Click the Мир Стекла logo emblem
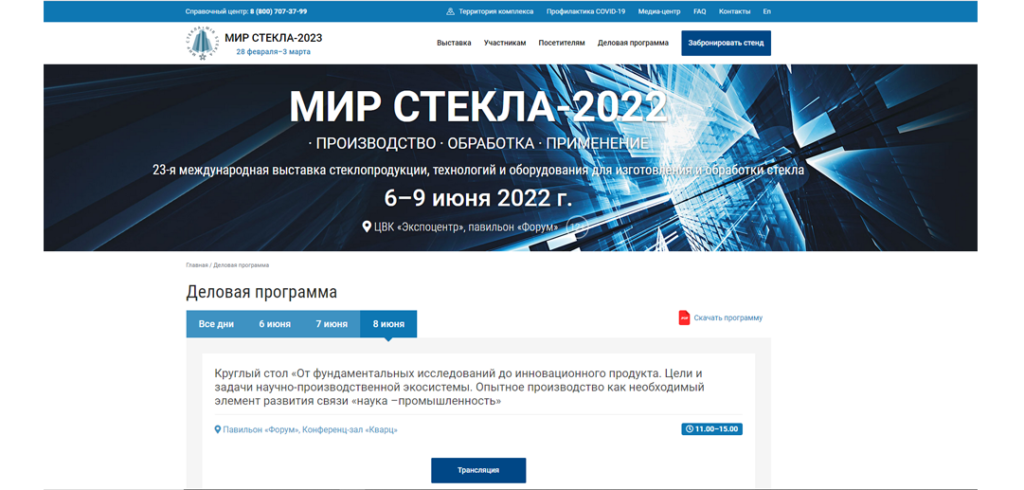Image resolution: width=1024 pixels, height=490 pixels. (201, 44)
